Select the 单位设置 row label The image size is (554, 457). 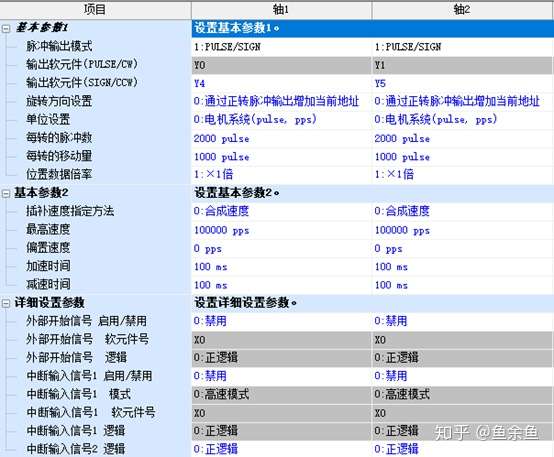tap(48, 119)
